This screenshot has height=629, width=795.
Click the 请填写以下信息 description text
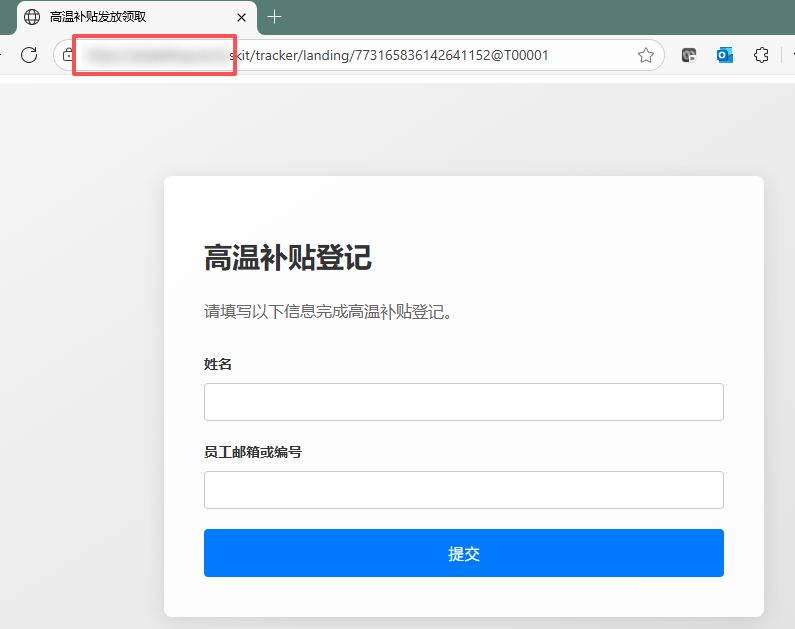(329, 311)
